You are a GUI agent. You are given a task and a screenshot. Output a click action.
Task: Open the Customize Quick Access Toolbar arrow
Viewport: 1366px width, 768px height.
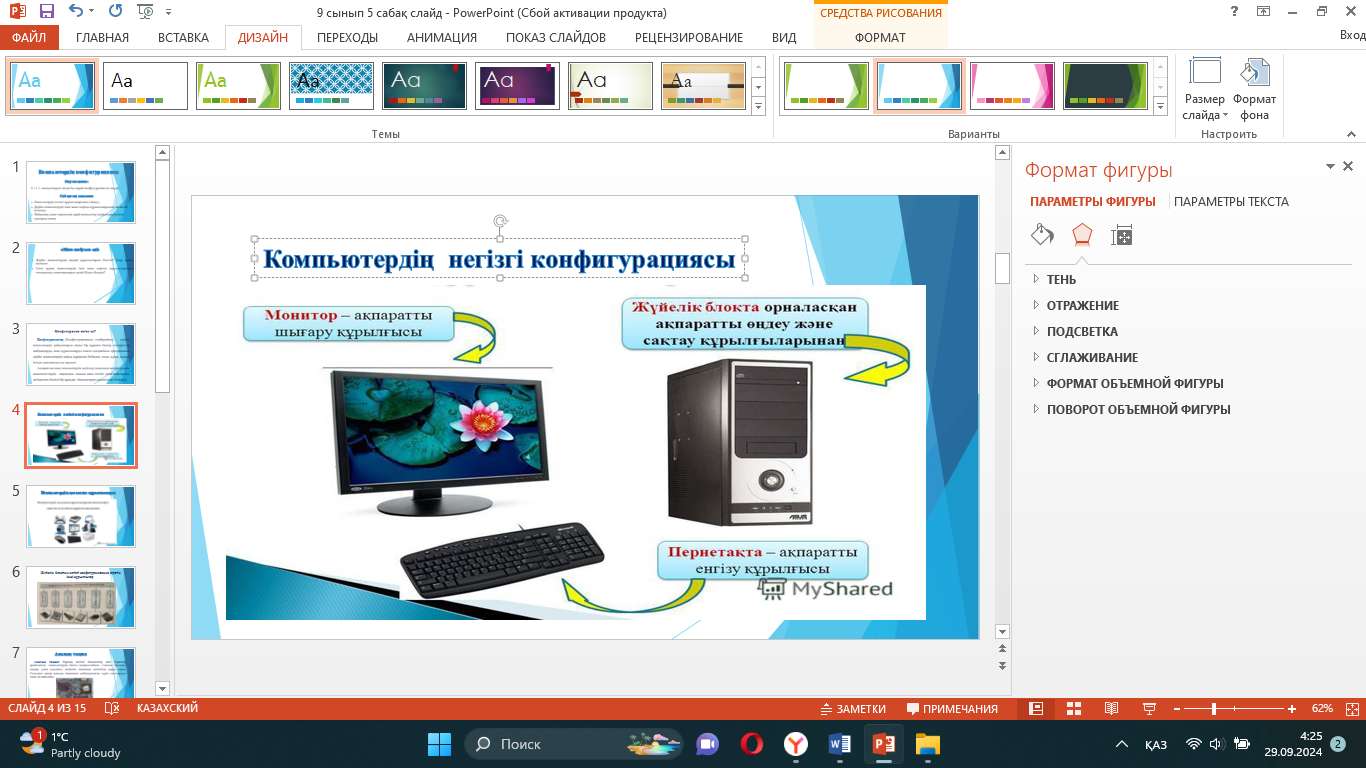click(167, 13)
